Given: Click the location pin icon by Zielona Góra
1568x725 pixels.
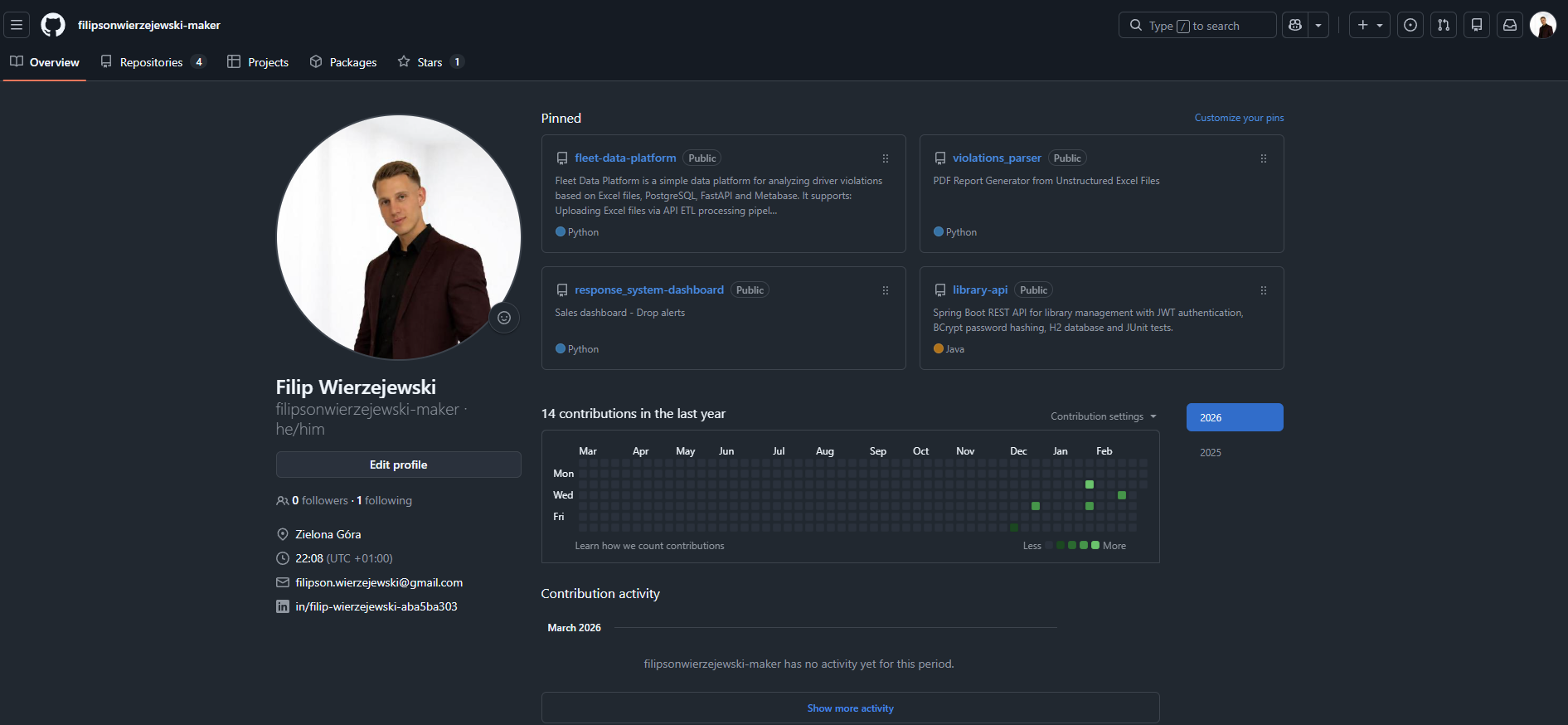Looking at the screenshot, I should [283, 534].
